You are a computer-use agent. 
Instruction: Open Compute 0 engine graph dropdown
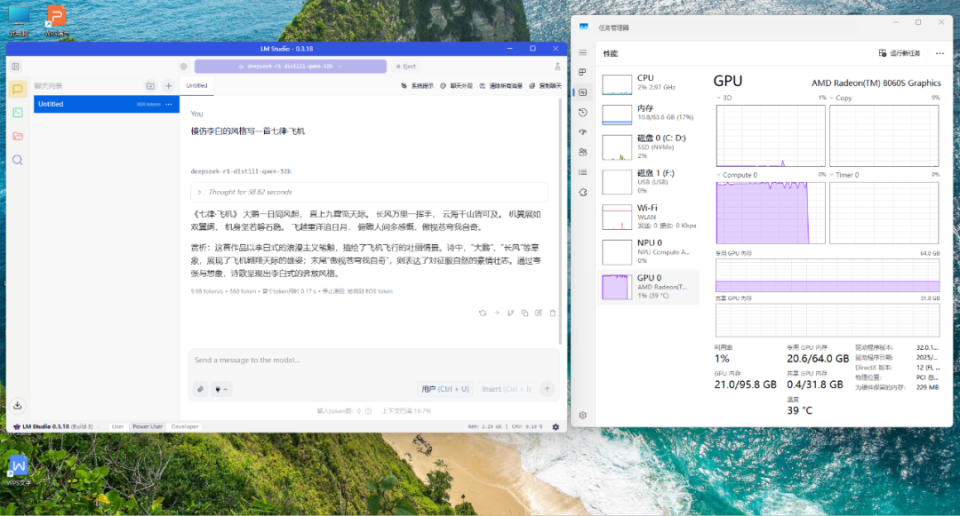(x=737, y=175)
